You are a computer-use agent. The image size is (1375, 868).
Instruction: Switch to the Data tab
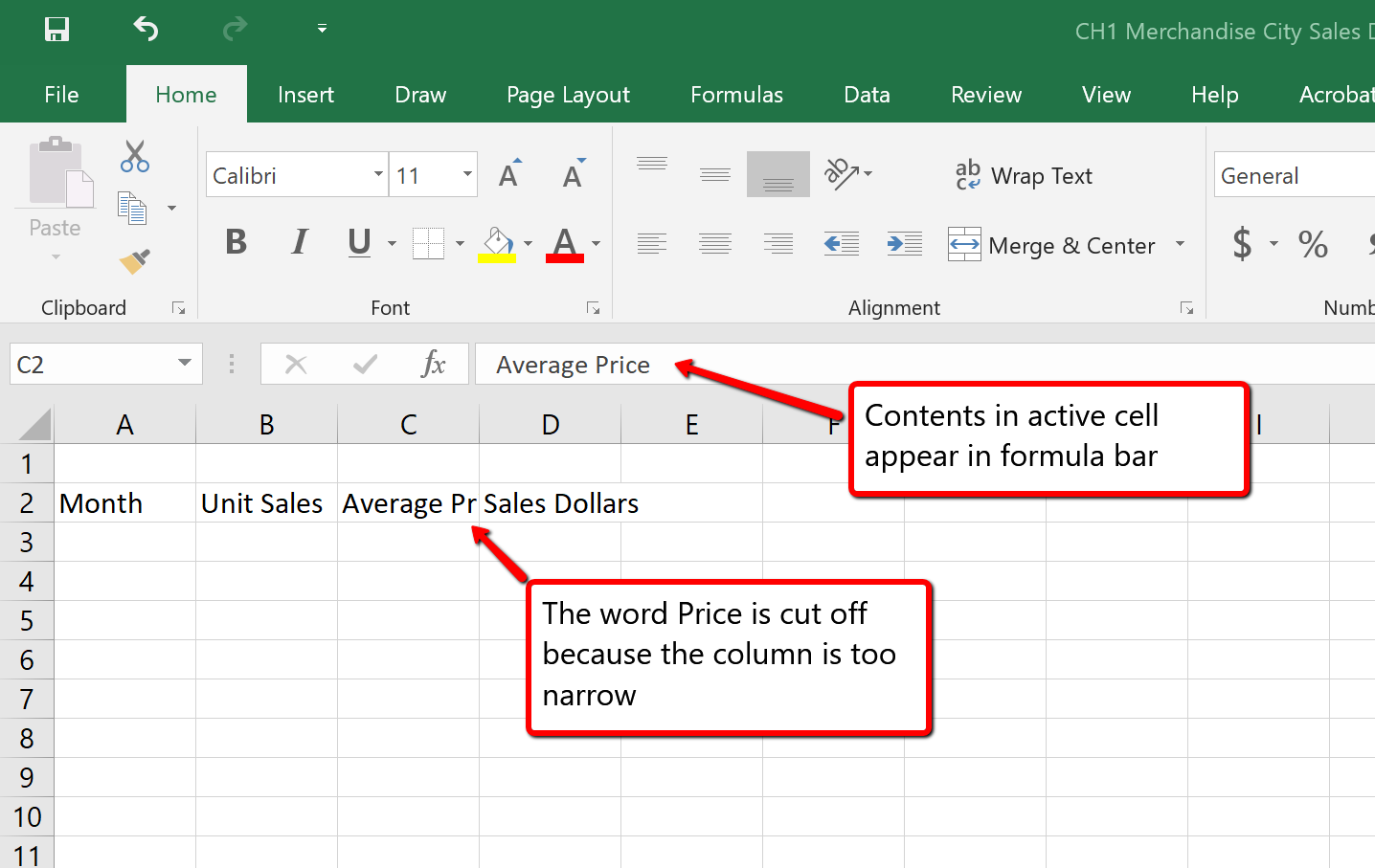pyautogui.click(x=867, y=95)
